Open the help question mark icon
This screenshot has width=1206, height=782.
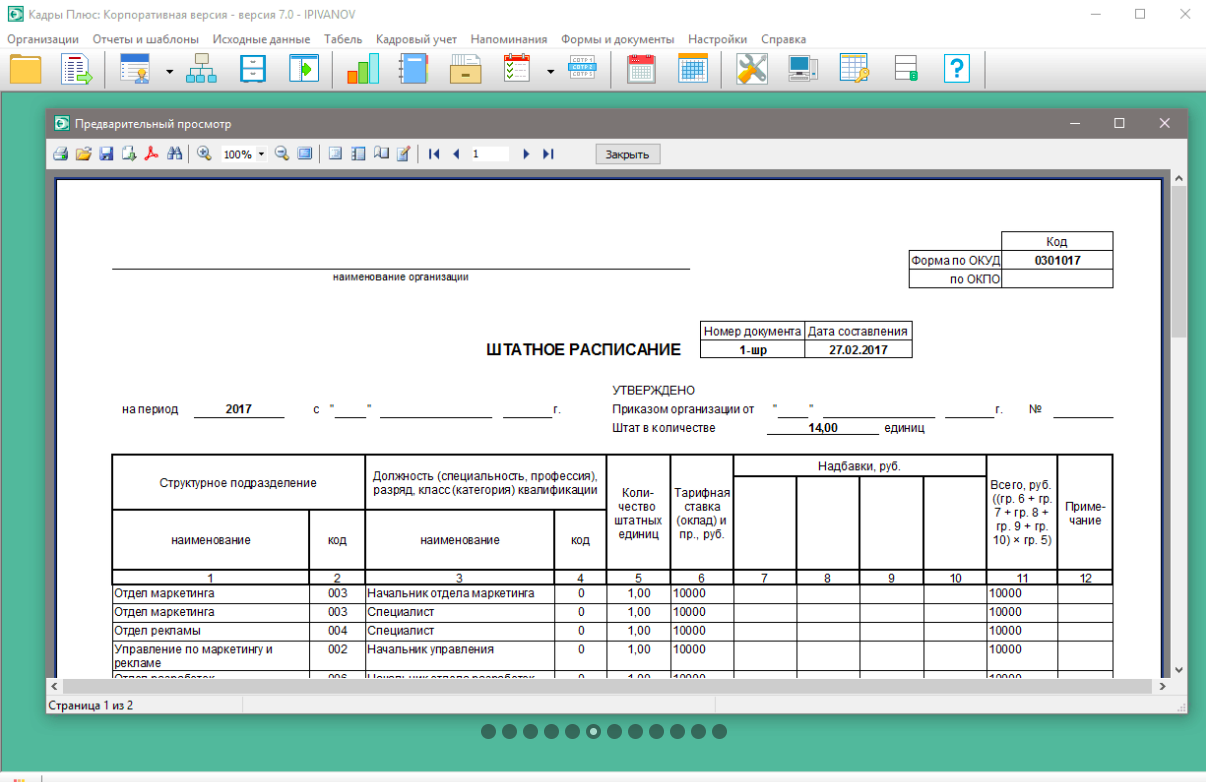point(957,69)
